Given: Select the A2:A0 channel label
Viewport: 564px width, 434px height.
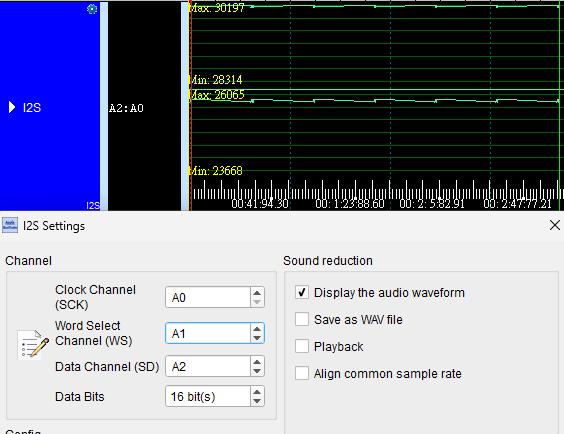Looking at the screenshot, I should tap(126, 108).
